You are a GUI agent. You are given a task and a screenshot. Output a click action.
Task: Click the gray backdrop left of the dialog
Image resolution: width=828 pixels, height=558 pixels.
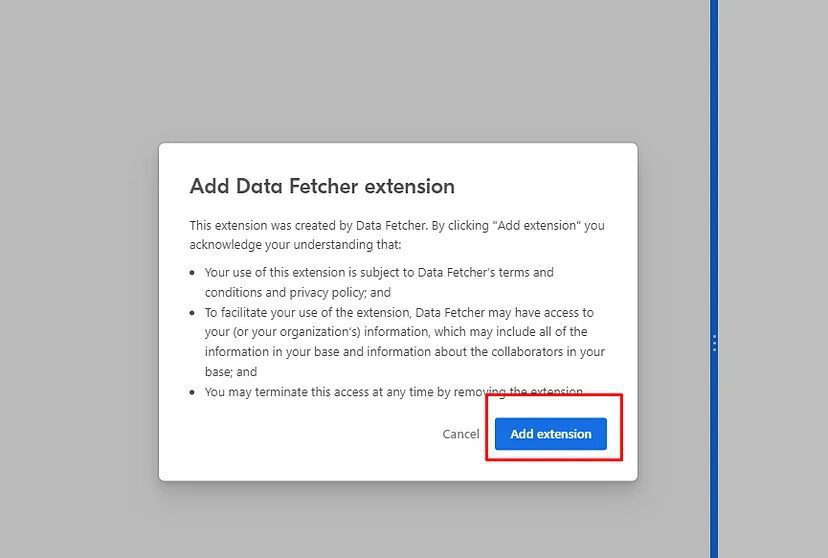80,300
